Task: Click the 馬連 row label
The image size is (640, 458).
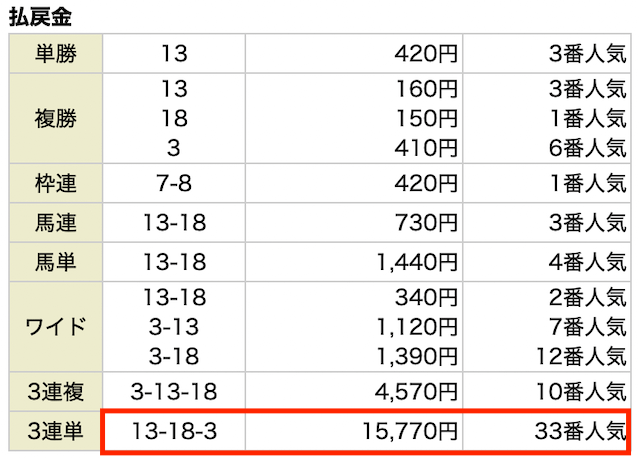Action: coord(56,222)
